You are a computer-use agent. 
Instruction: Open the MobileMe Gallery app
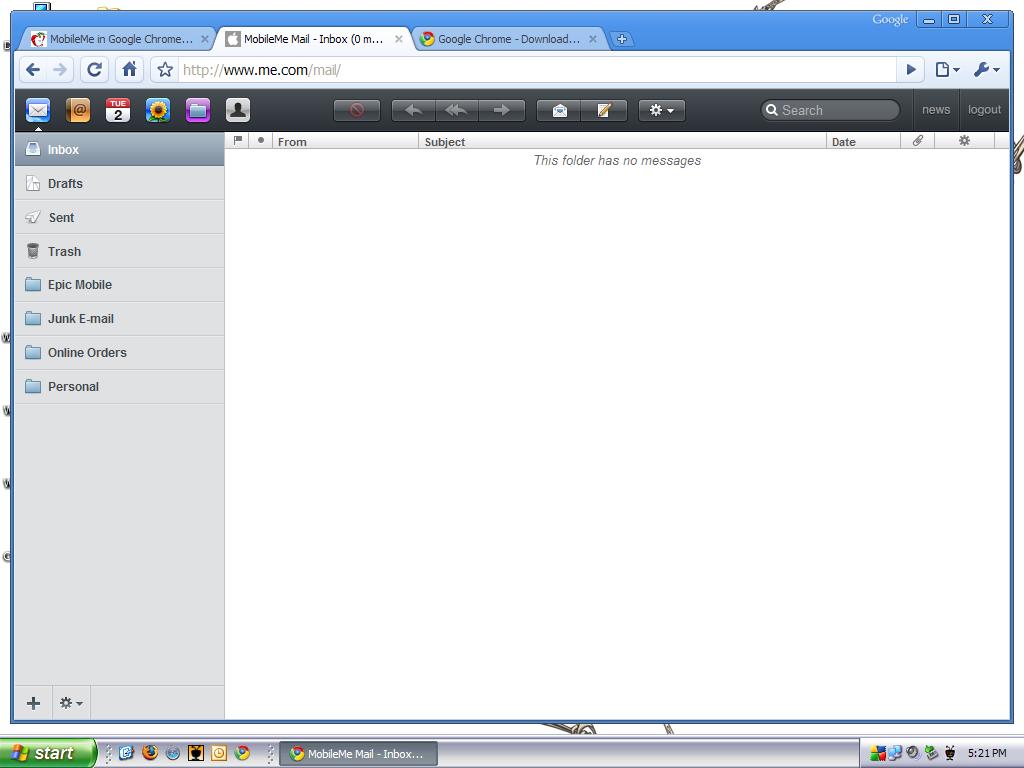coord(158,110)
